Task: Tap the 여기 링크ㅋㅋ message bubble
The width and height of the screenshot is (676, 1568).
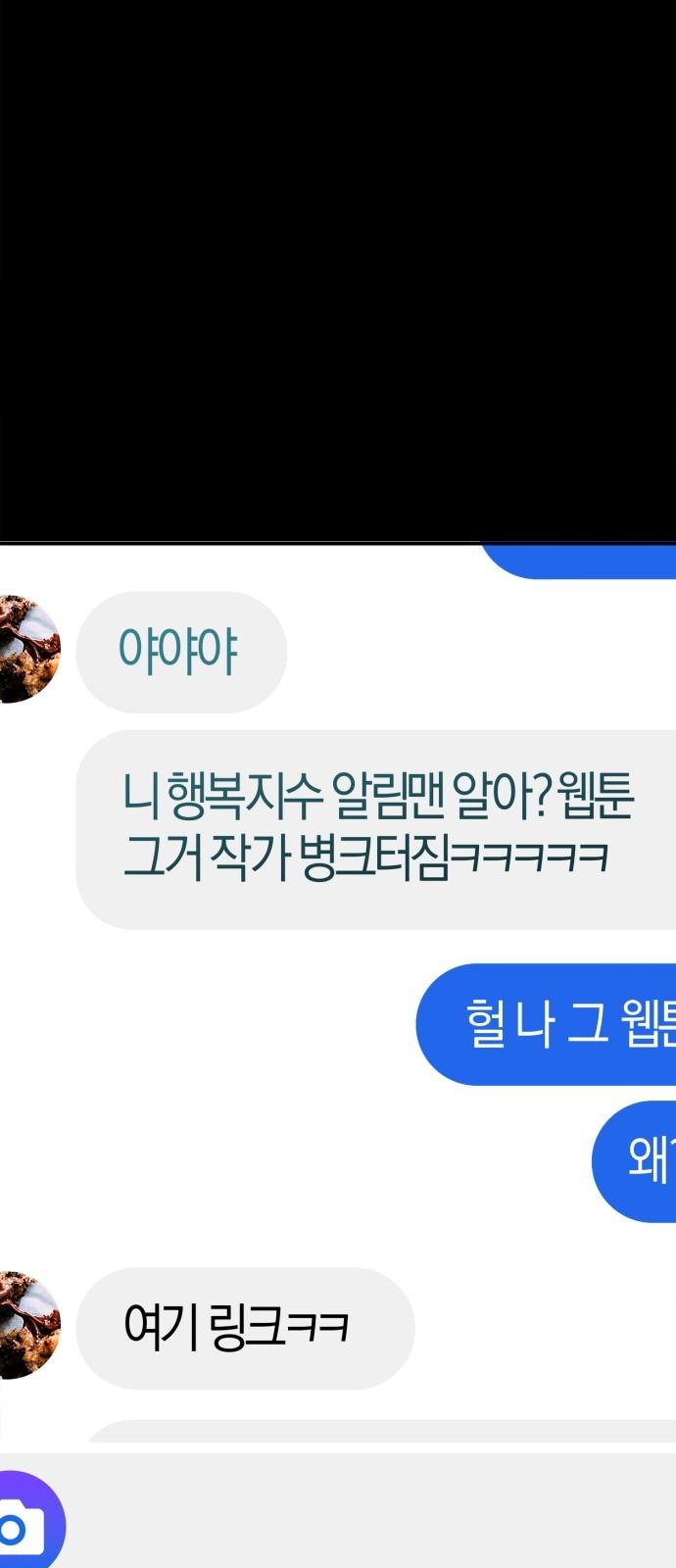Action: [x=245, y=1328]
